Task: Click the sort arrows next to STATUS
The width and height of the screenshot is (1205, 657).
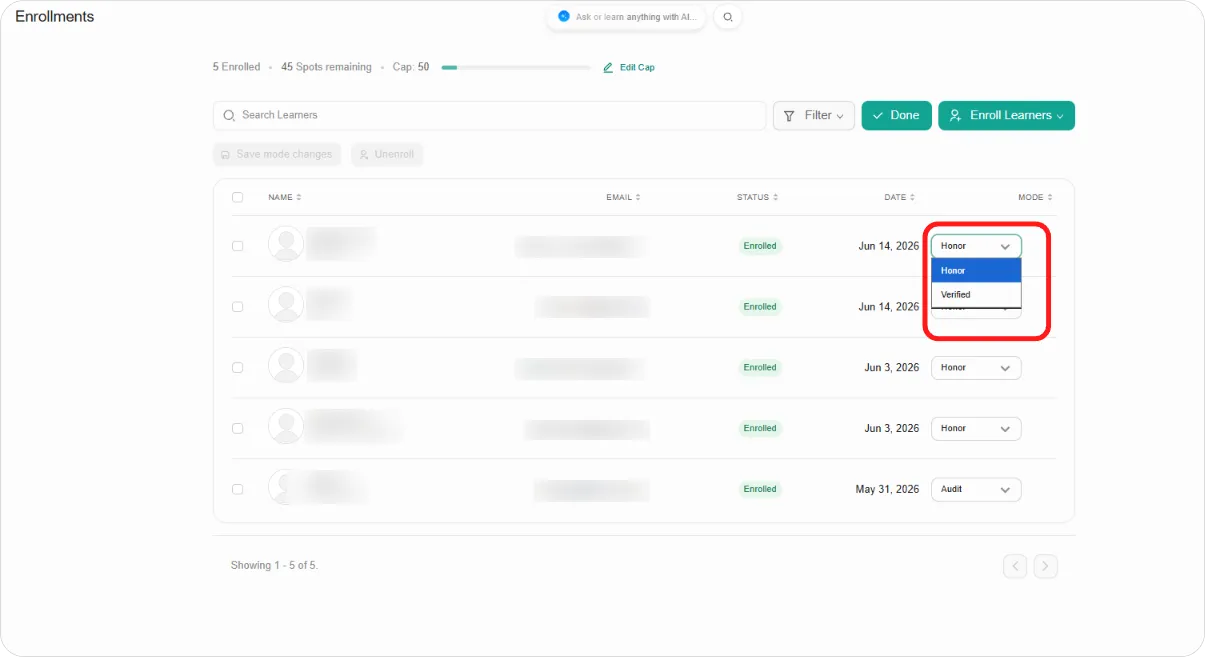Action: pyautogui.click(x=775, y=198)
